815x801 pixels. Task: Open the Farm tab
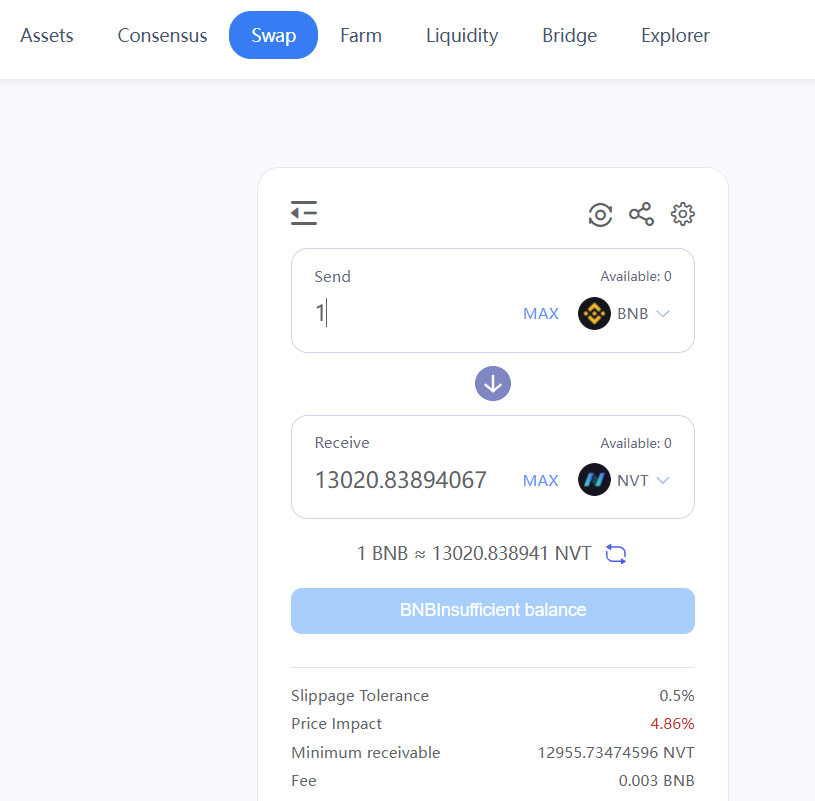coord(361,35)
